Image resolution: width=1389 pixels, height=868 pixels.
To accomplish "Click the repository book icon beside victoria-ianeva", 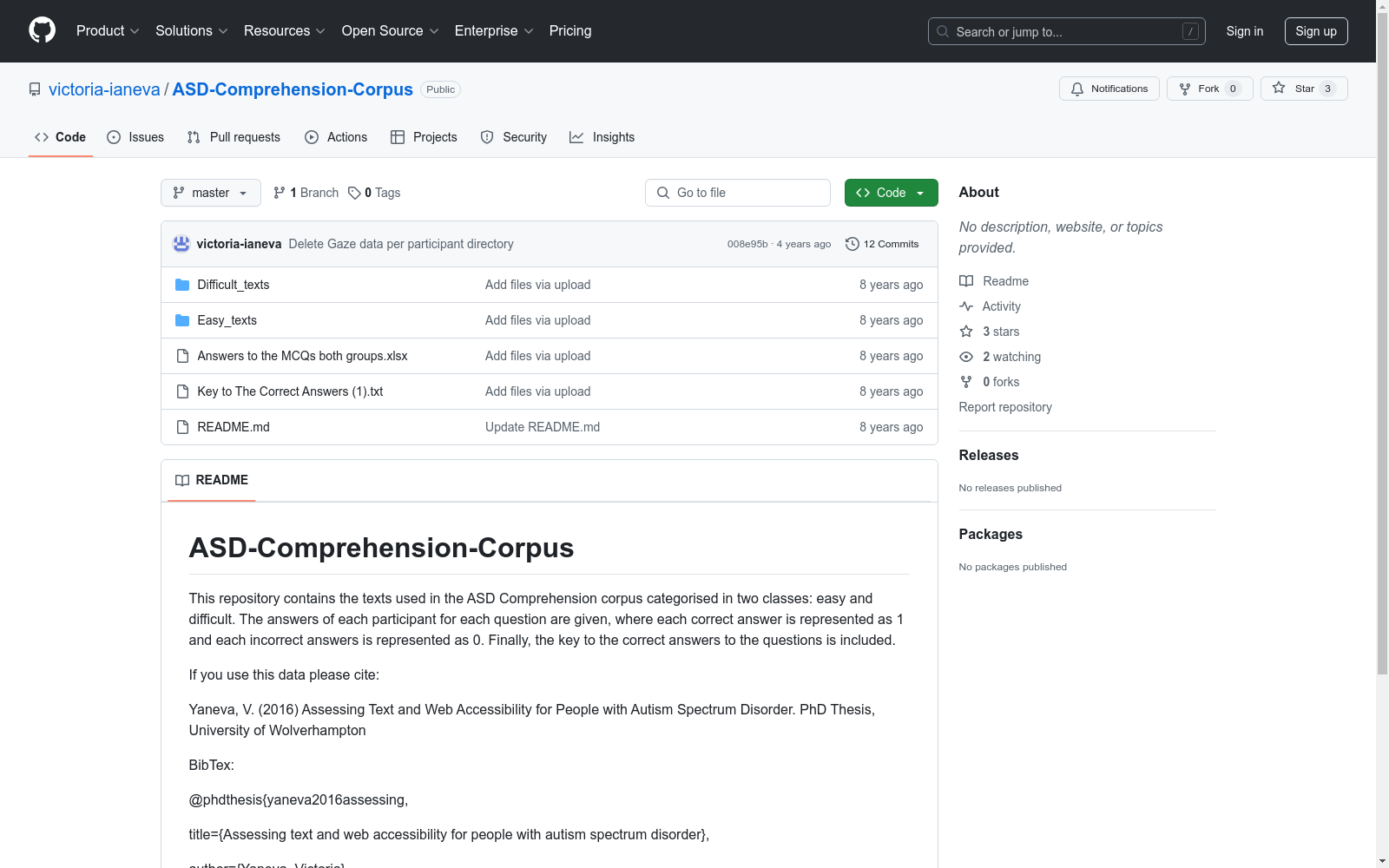I will pos(35,89).
